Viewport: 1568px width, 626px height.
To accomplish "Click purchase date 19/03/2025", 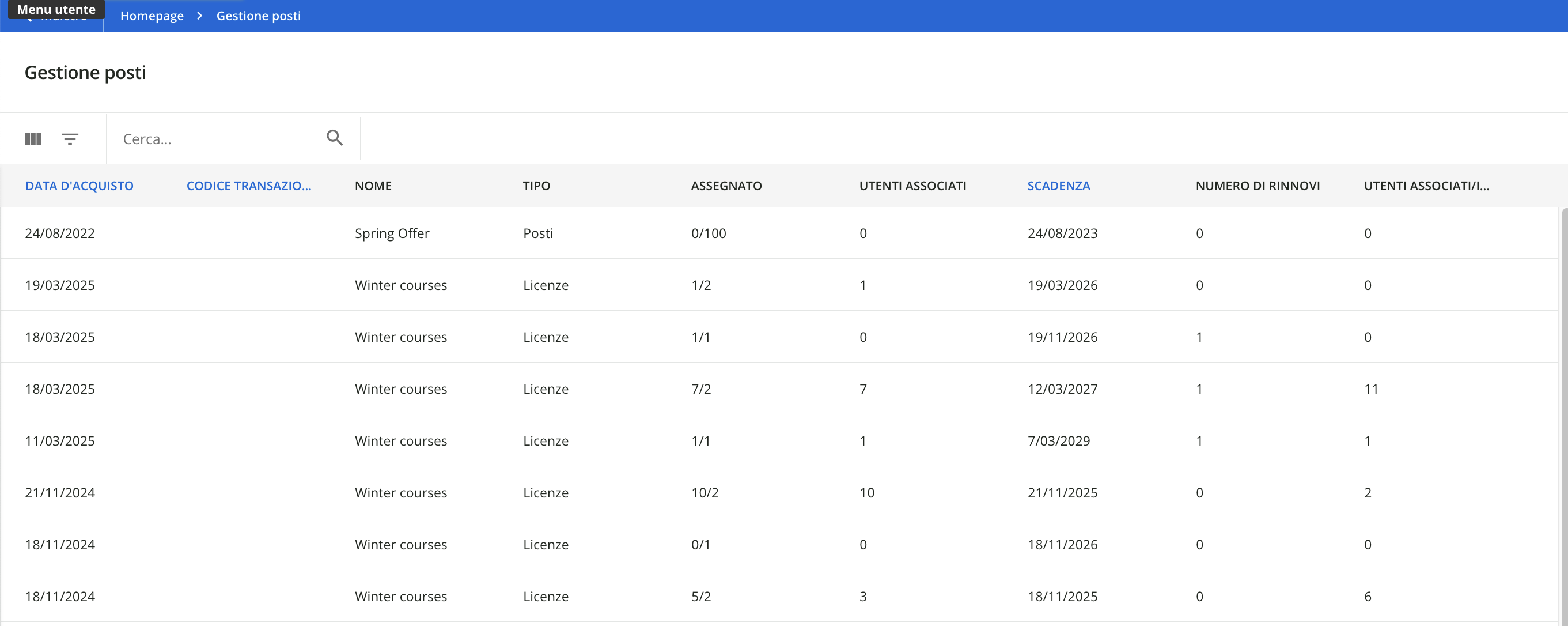I will [60, 285].
